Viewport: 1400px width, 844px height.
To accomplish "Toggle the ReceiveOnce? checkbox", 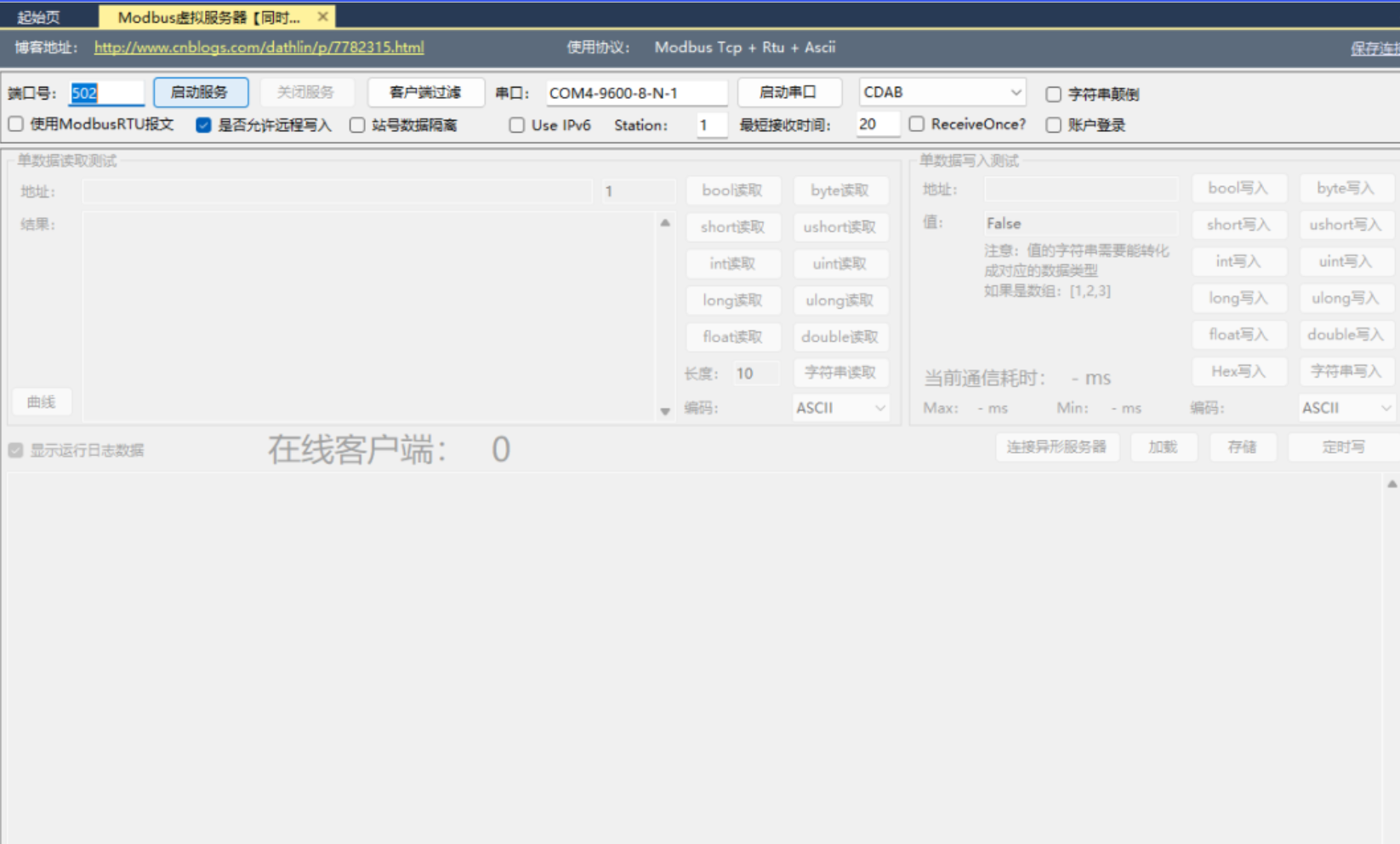I will point(917,124).
